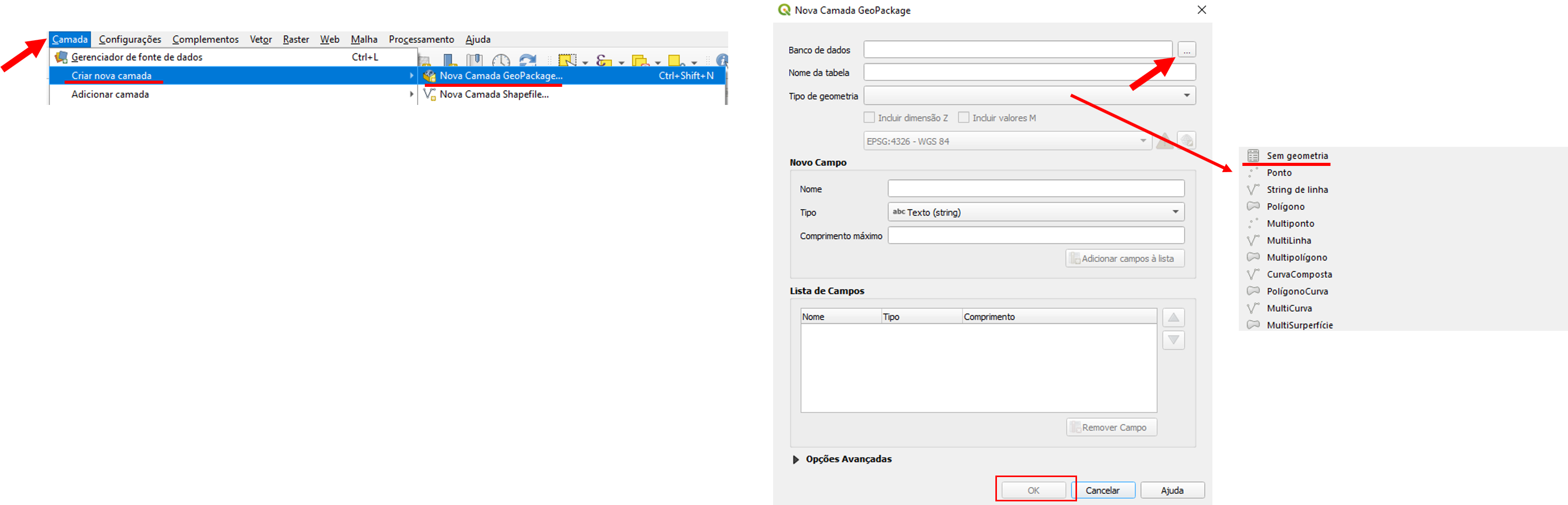Screen dimensions: 1568x505
Task: Click Banco de dados browse button
Action: (x=1187, y=50)
